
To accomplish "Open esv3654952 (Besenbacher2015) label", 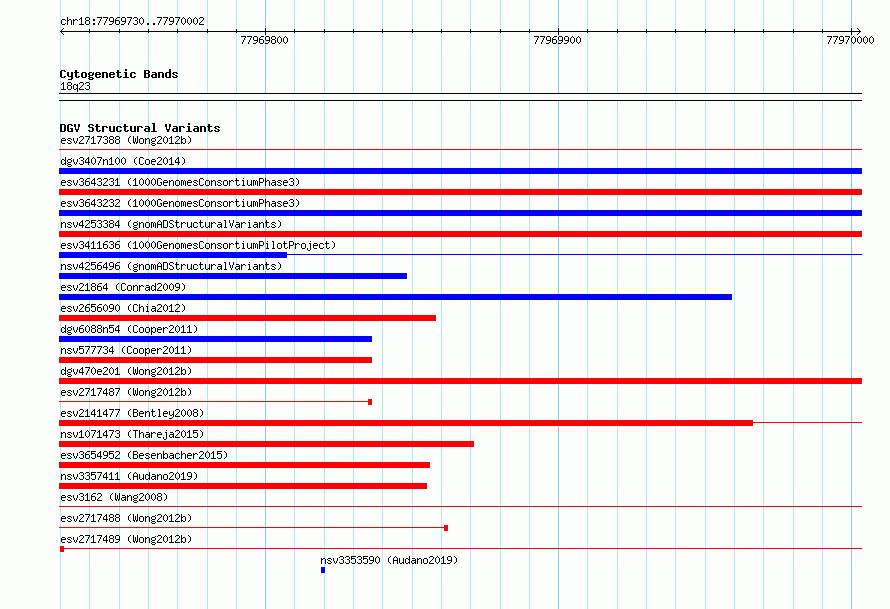I will [x=144, y=455].
